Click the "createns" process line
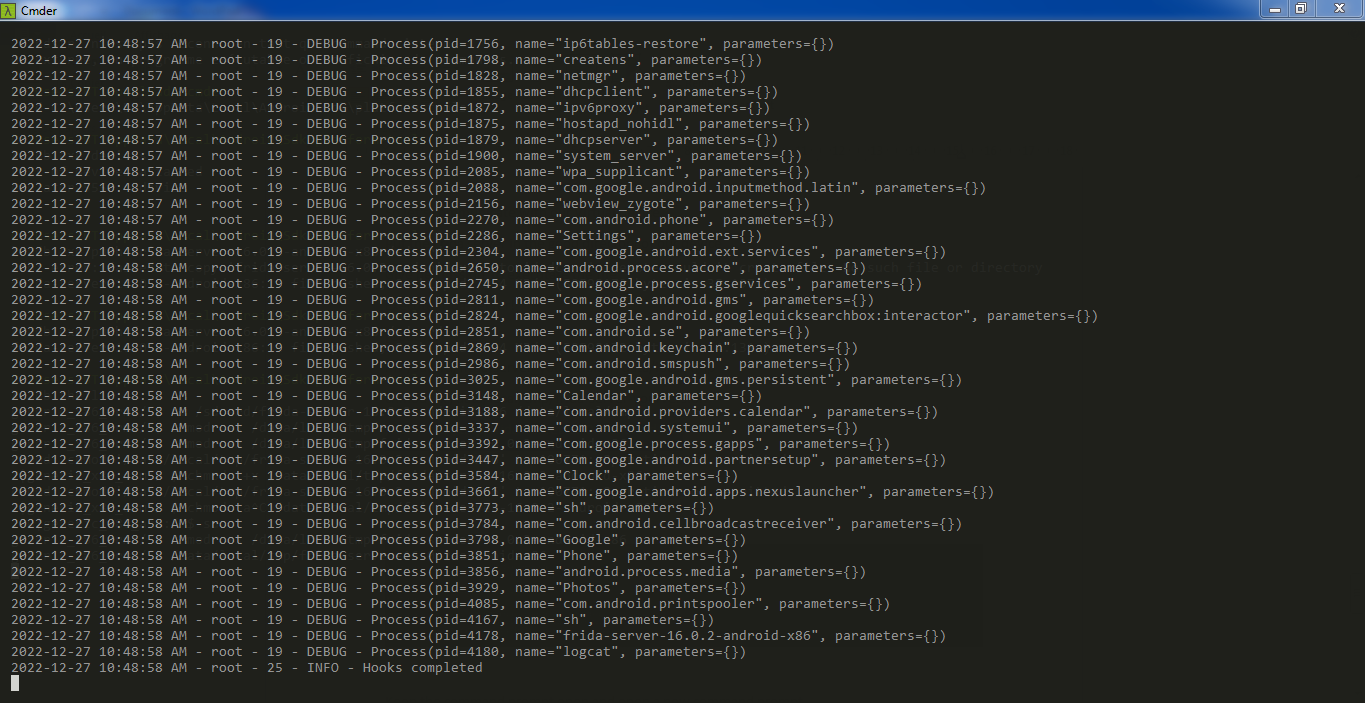 pyautogui.click(x=387, y=60)
